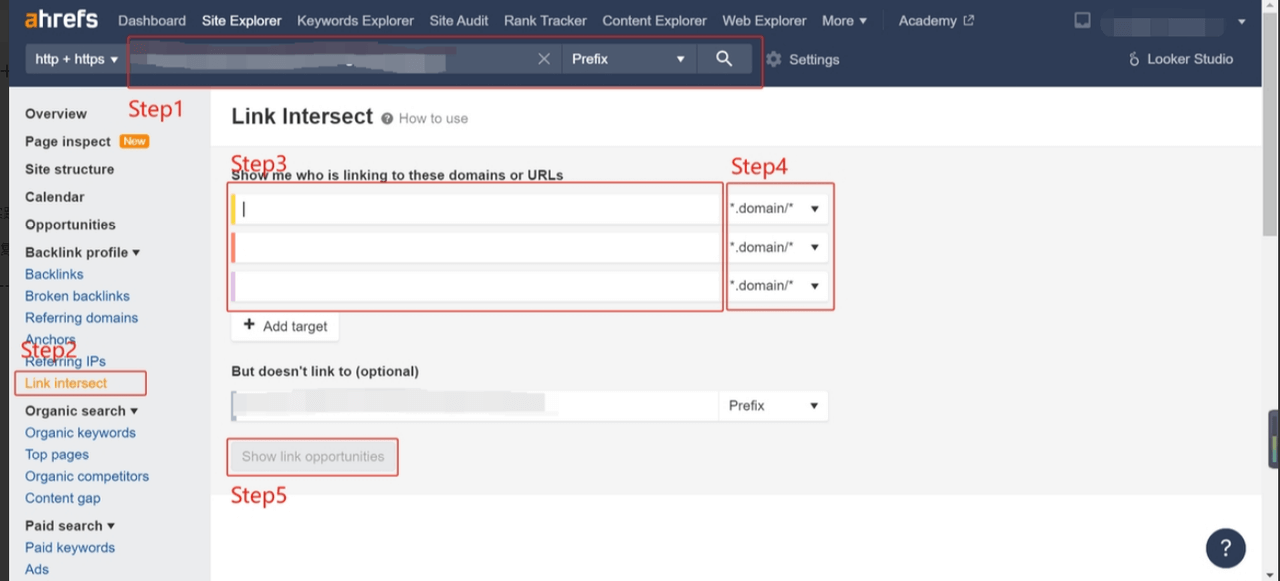
Task: Open Overview in sidebar
Action: (56, 114)
